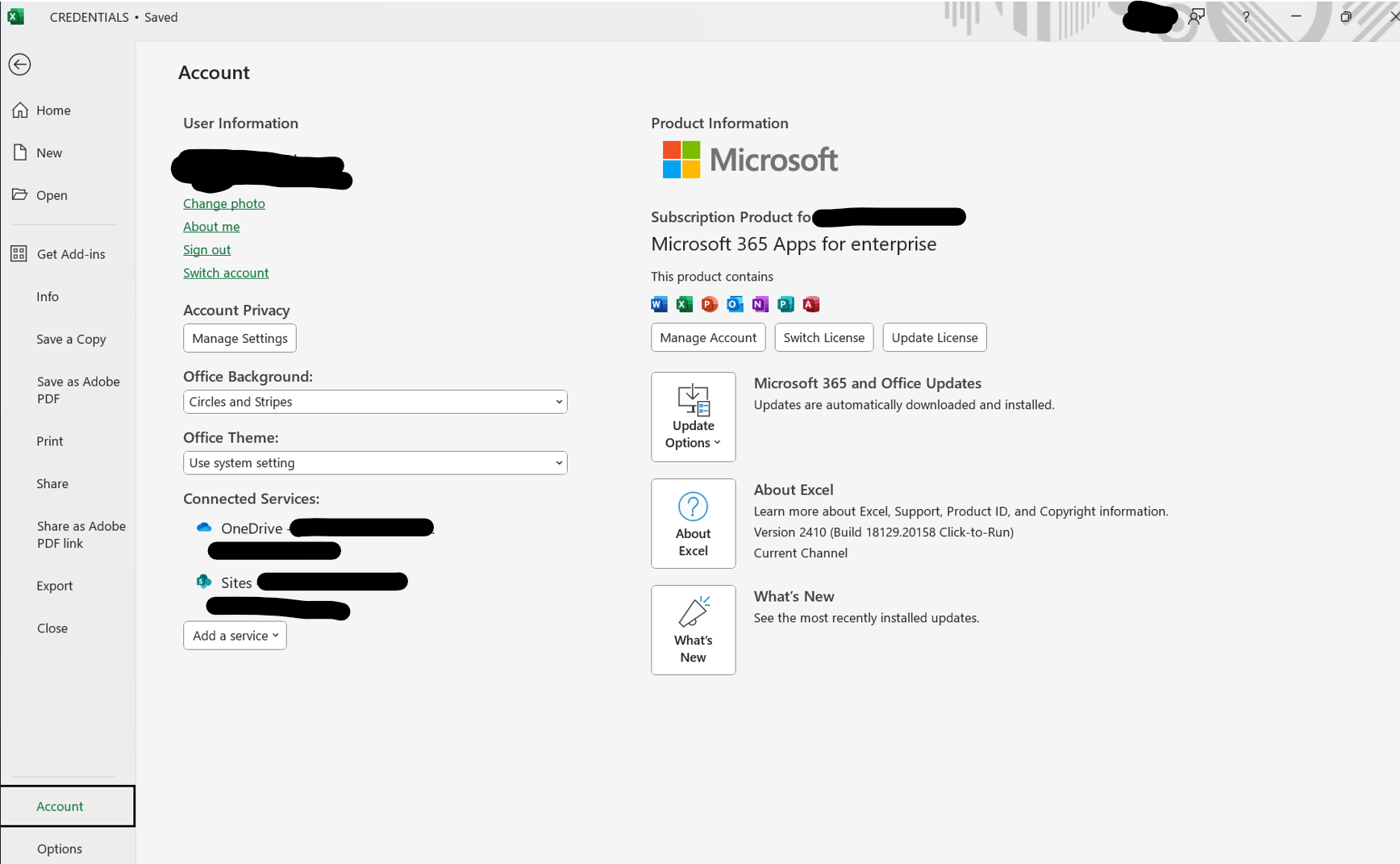Image resolution: width=1400 pixels, height=864 pixels.
Task: Open the Home page icon
Action: pos(20,110)
